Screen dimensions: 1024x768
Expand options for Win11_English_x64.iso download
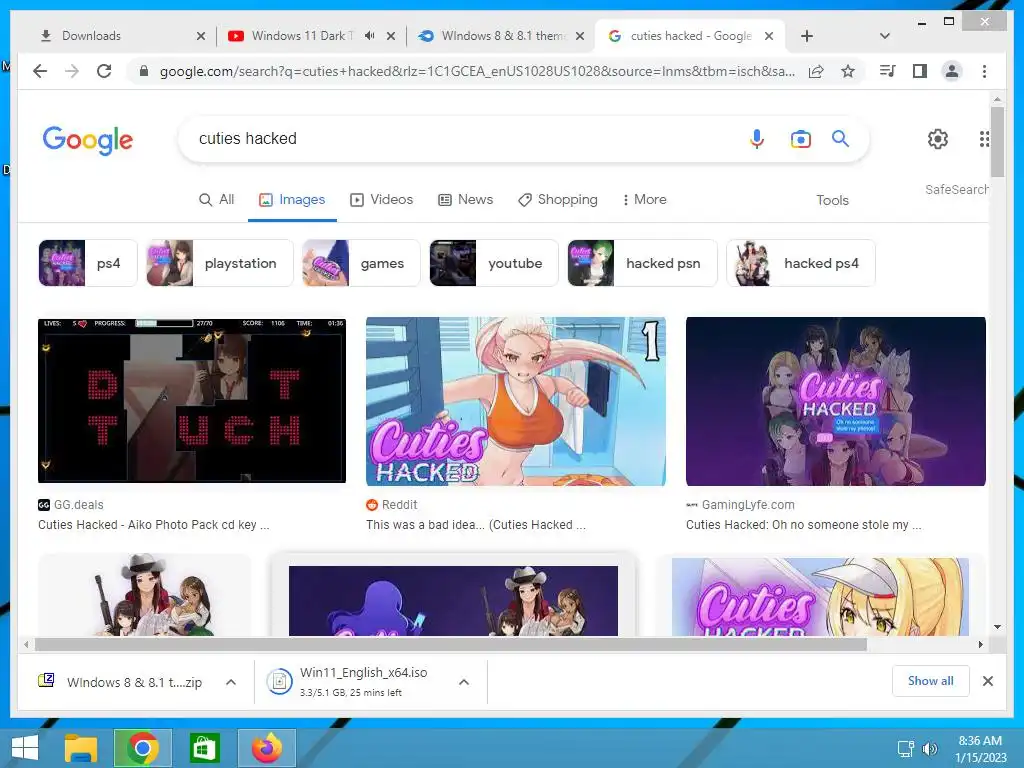pyautogui.click(x=464, y=682)
